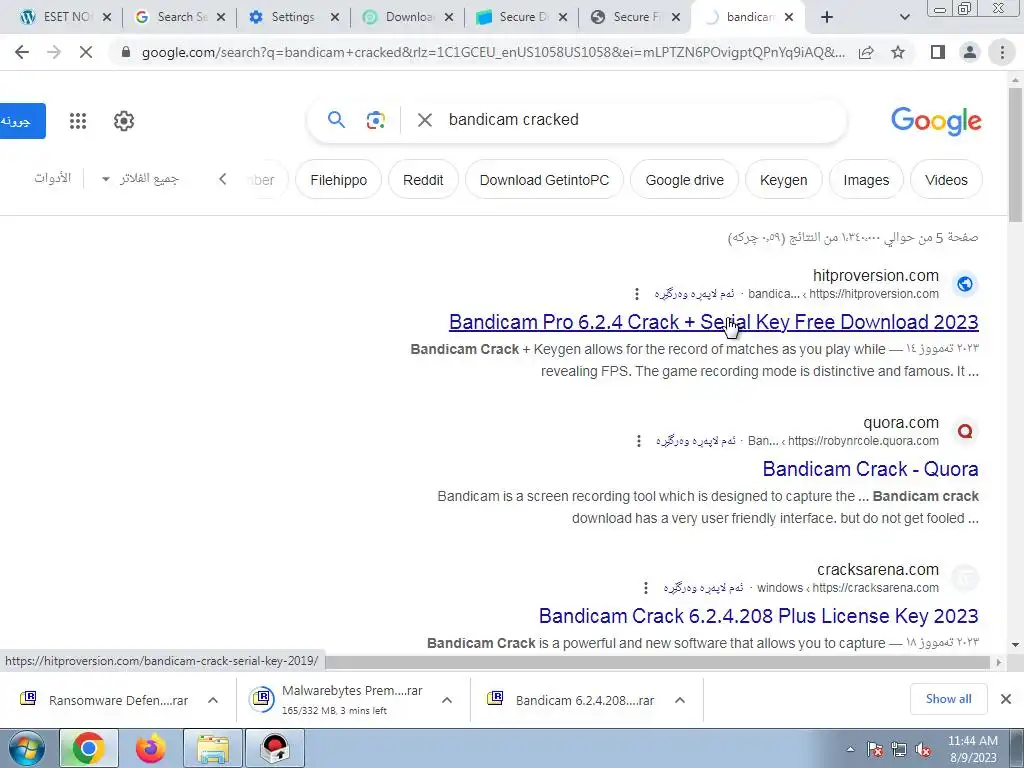The width and height of the screenshot is (1024, 768).
Task: Open Chrome three-dot menu
Action: tap(1002, 52)
